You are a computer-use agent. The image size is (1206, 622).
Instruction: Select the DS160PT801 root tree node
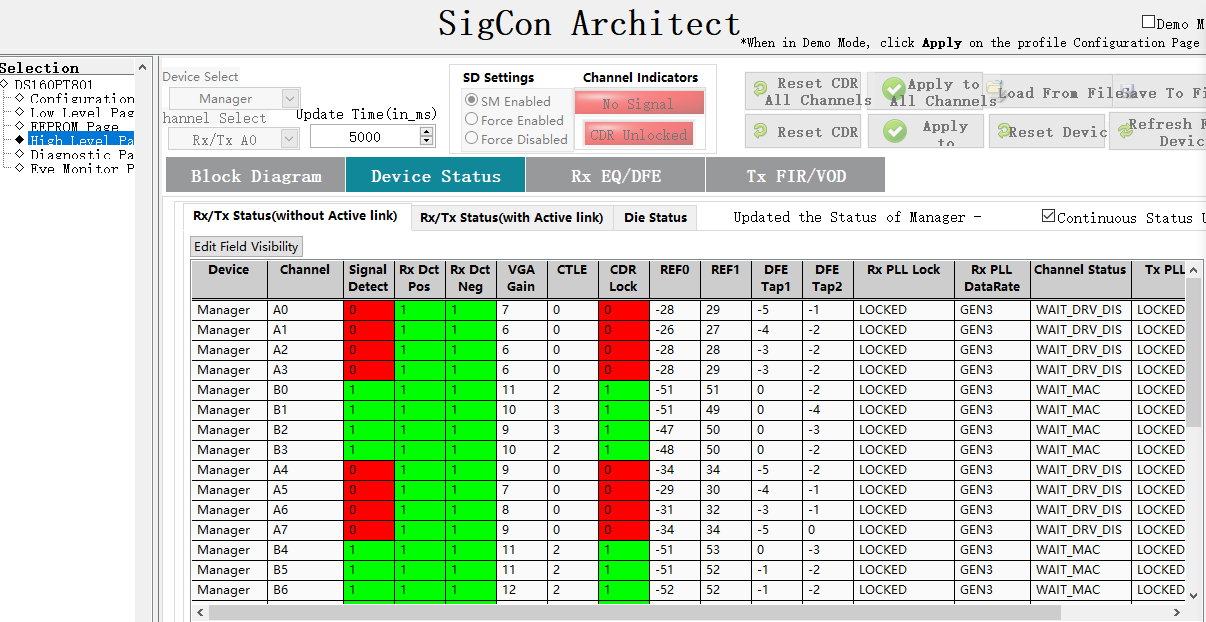[x=53, y=85]
